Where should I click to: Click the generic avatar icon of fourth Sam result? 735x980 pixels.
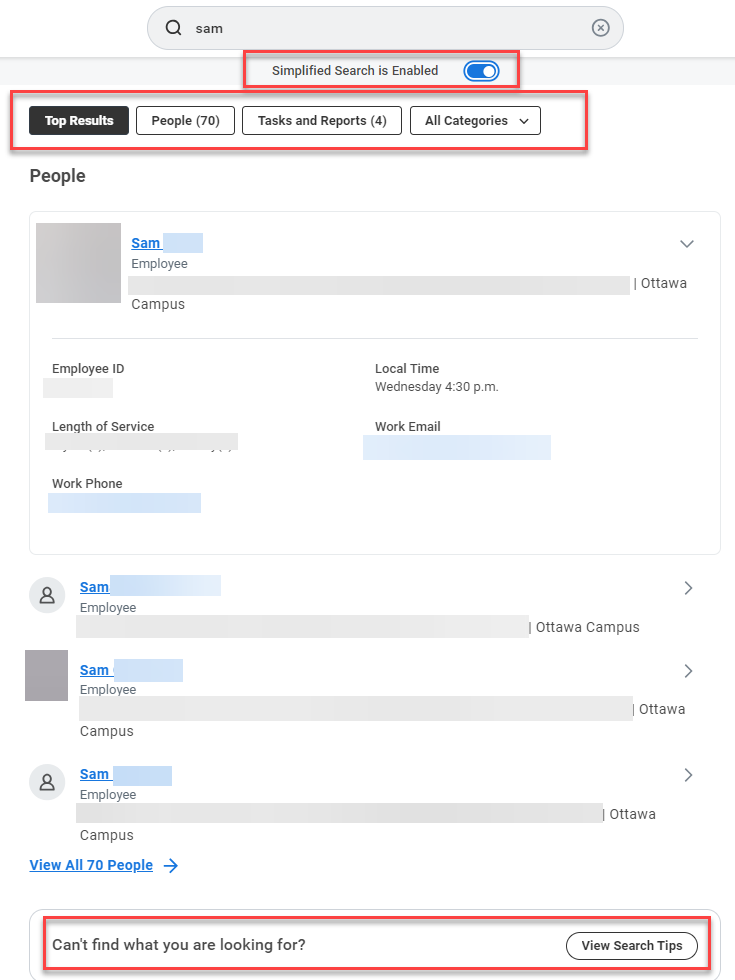[x=46, y=782]
